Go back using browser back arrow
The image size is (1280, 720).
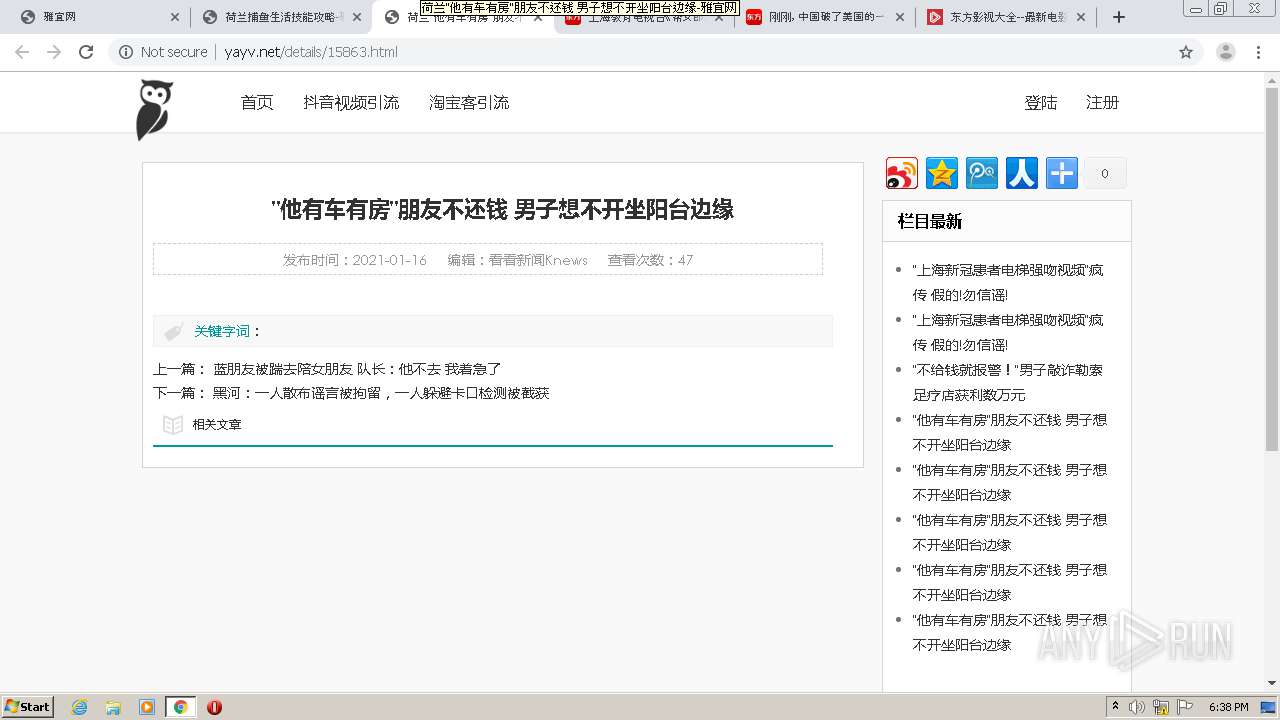click(22, 52)
